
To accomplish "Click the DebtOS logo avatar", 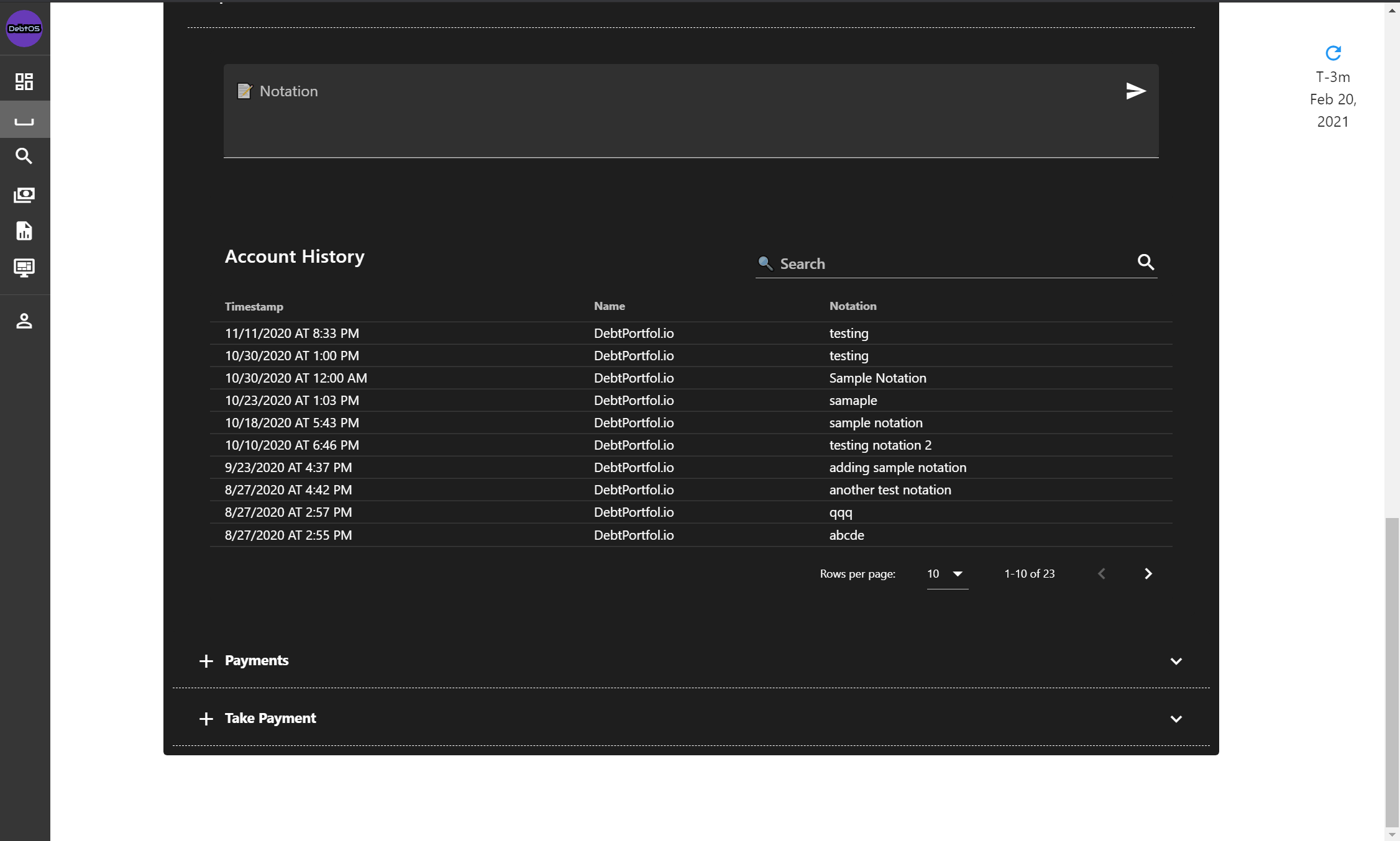I will pos(24,29).
